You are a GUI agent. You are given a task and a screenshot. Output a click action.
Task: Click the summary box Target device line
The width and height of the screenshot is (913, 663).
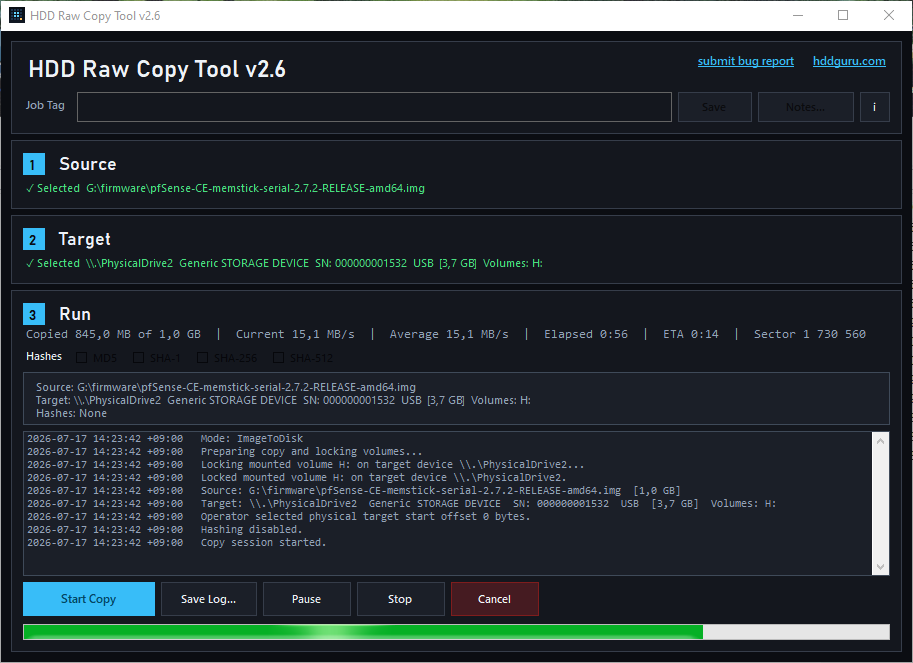284,400
